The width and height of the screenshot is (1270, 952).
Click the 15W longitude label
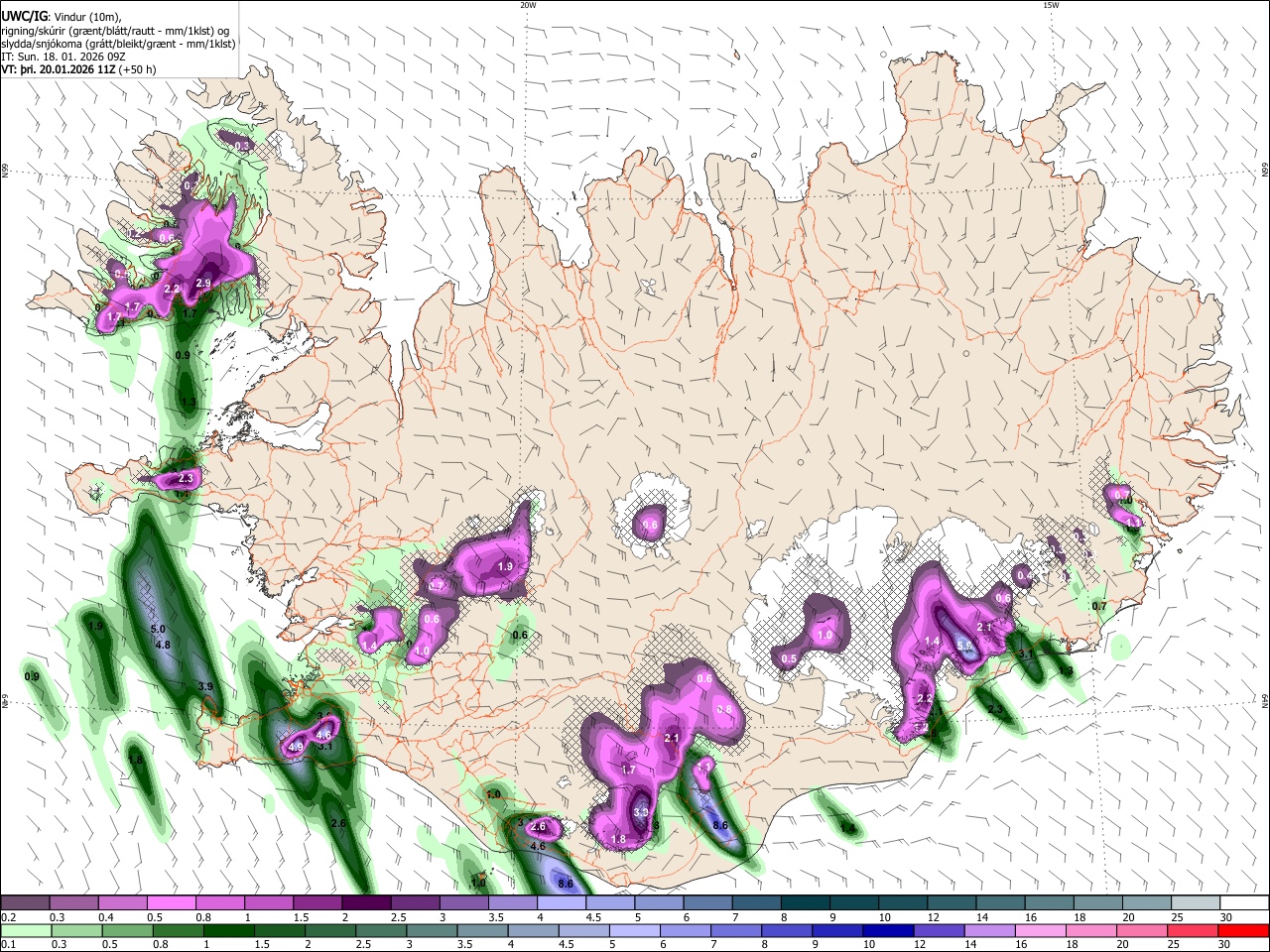[1051, 5]
